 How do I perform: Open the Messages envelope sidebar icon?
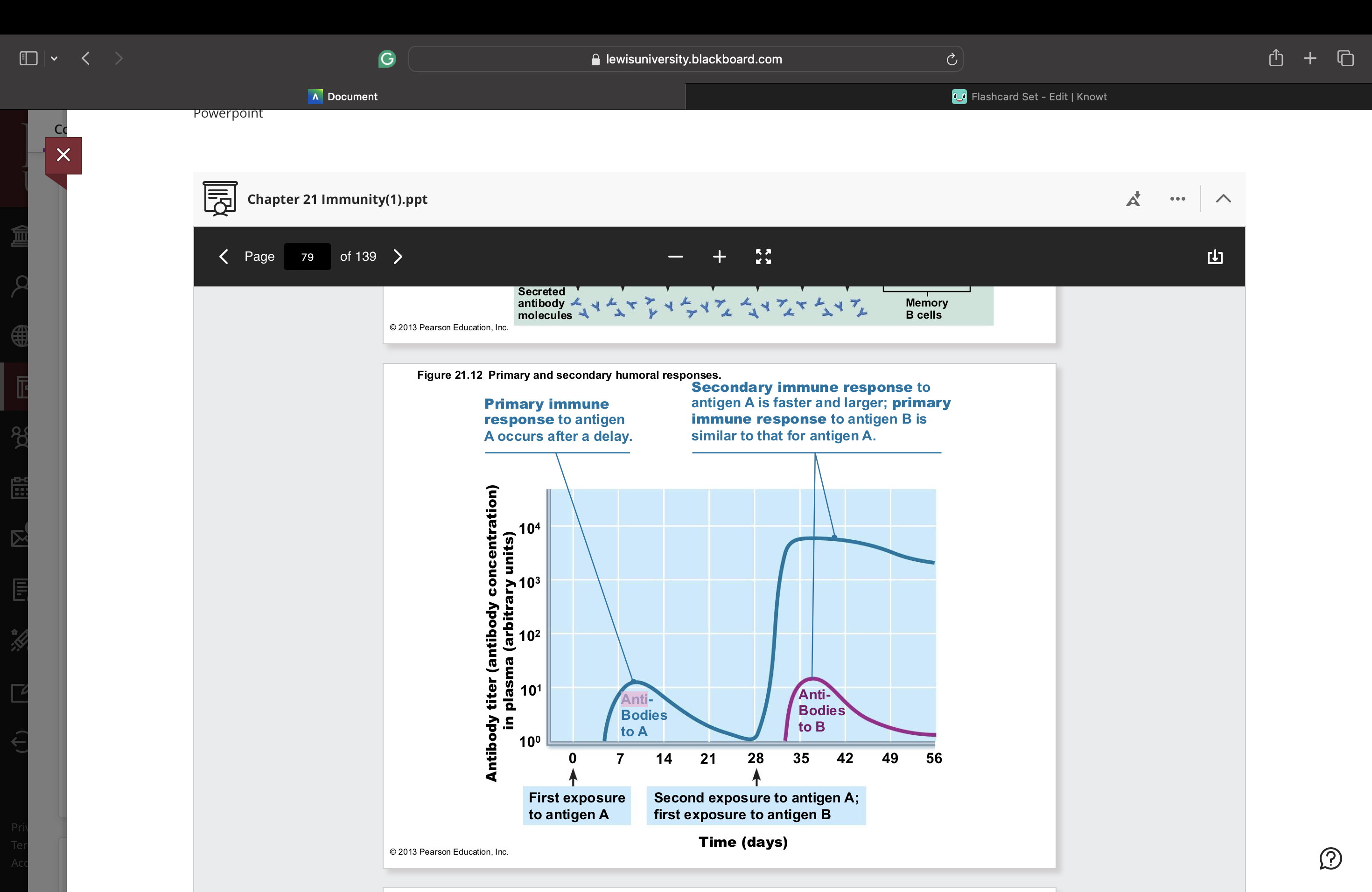click(20, 538)
